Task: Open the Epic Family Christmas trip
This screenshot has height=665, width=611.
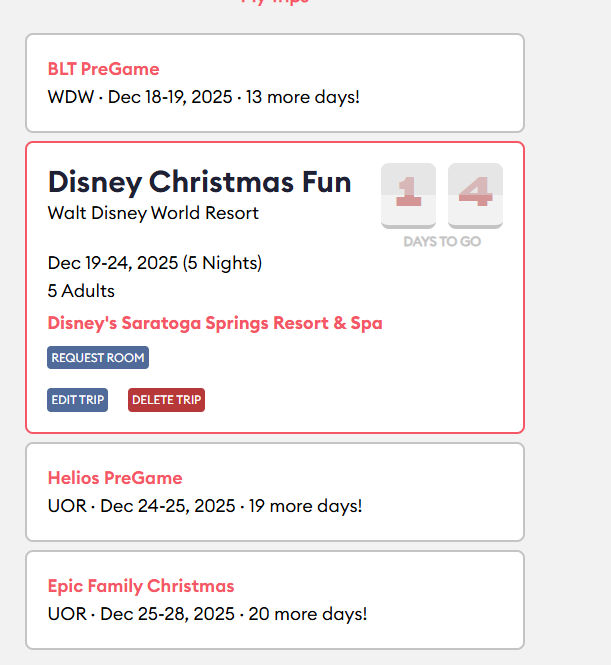Action: (141, 586)
